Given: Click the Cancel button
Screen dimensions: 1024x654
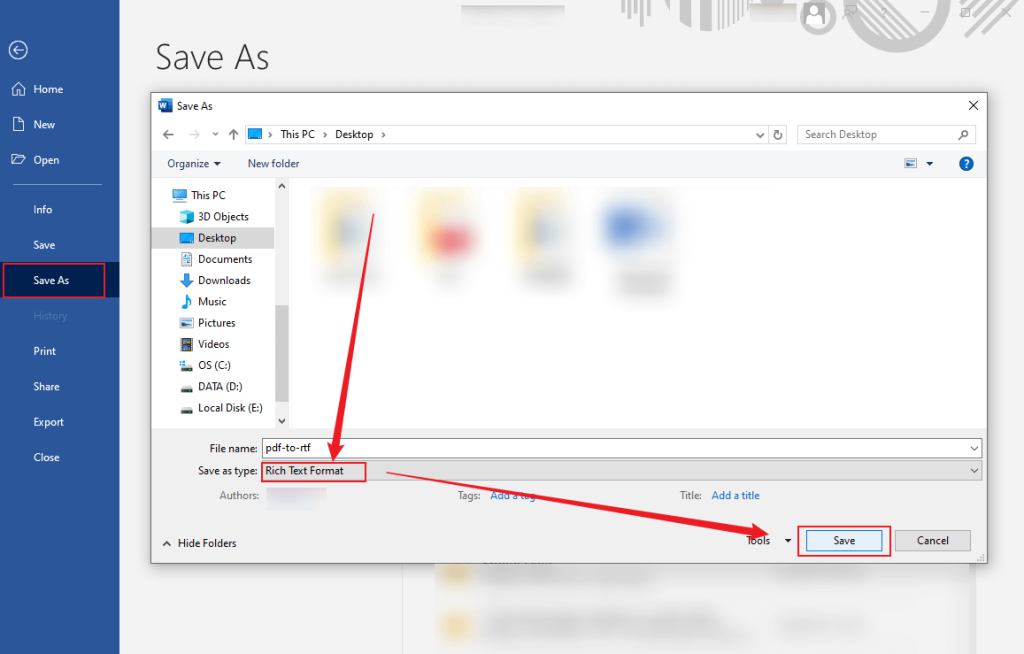Looking at the screenshot, I should [x=932, y=540].
